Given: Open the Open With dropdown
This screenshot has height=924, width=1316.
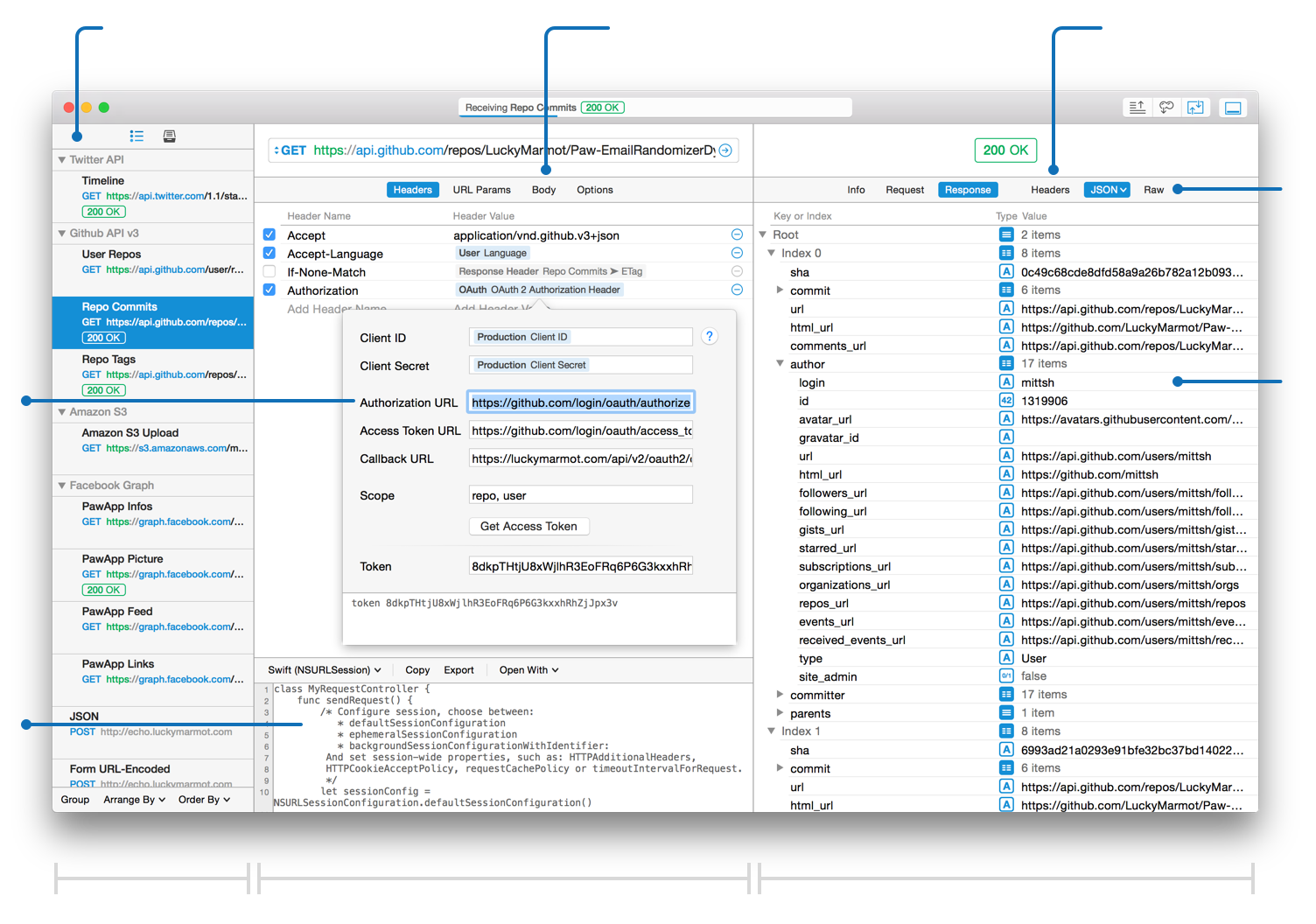Looking at the screenshot, I should [x=529, y=670].
